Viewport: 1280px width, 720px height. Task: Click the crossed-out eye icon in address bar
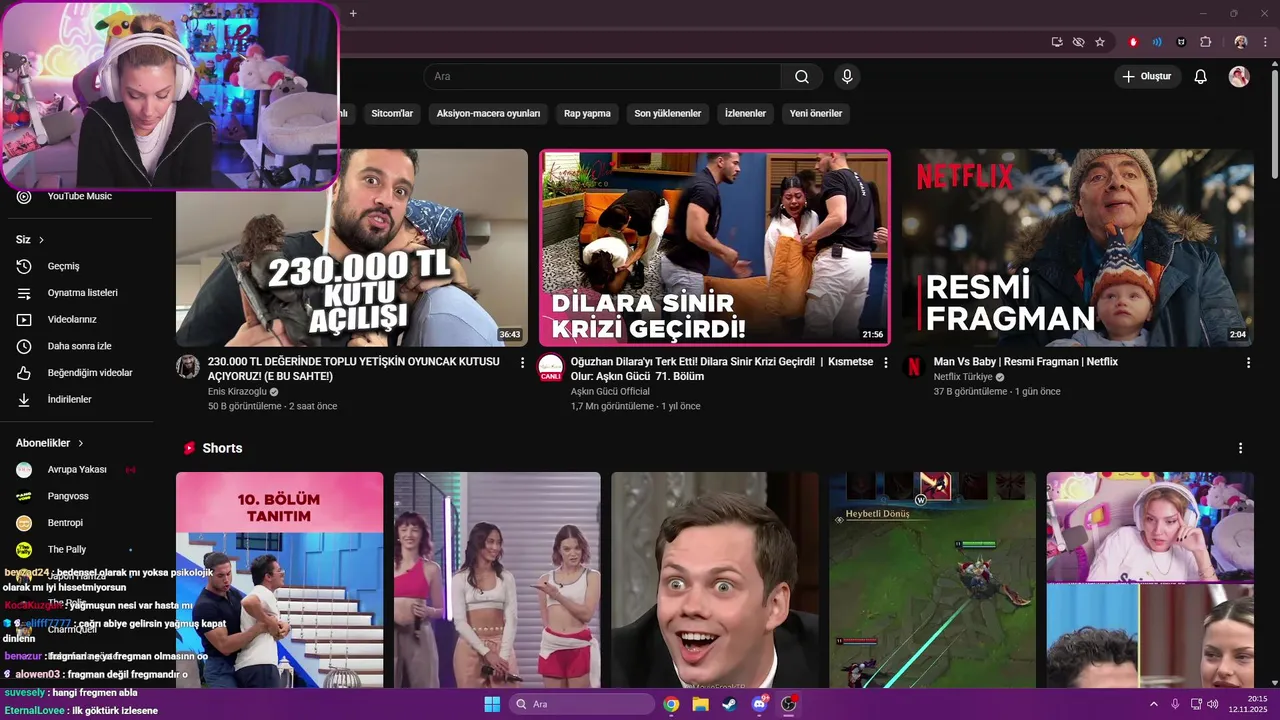tap(1078, 42)
